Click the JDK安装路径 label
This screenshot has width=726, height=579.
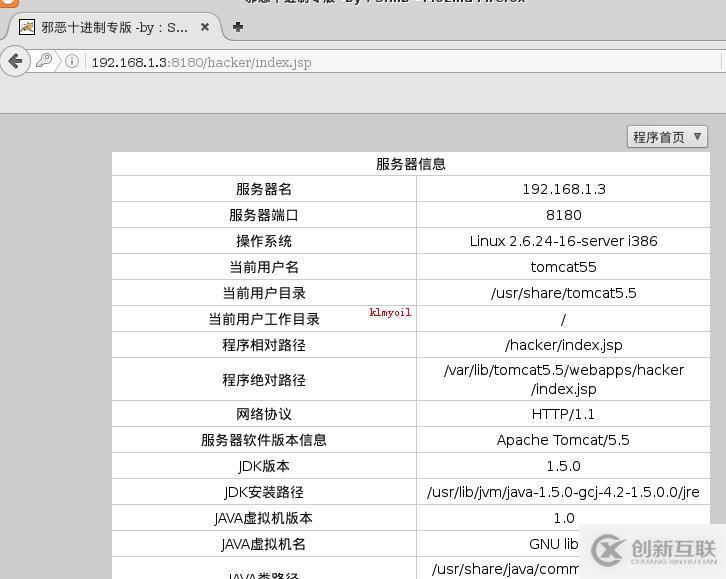coord(264,492)
